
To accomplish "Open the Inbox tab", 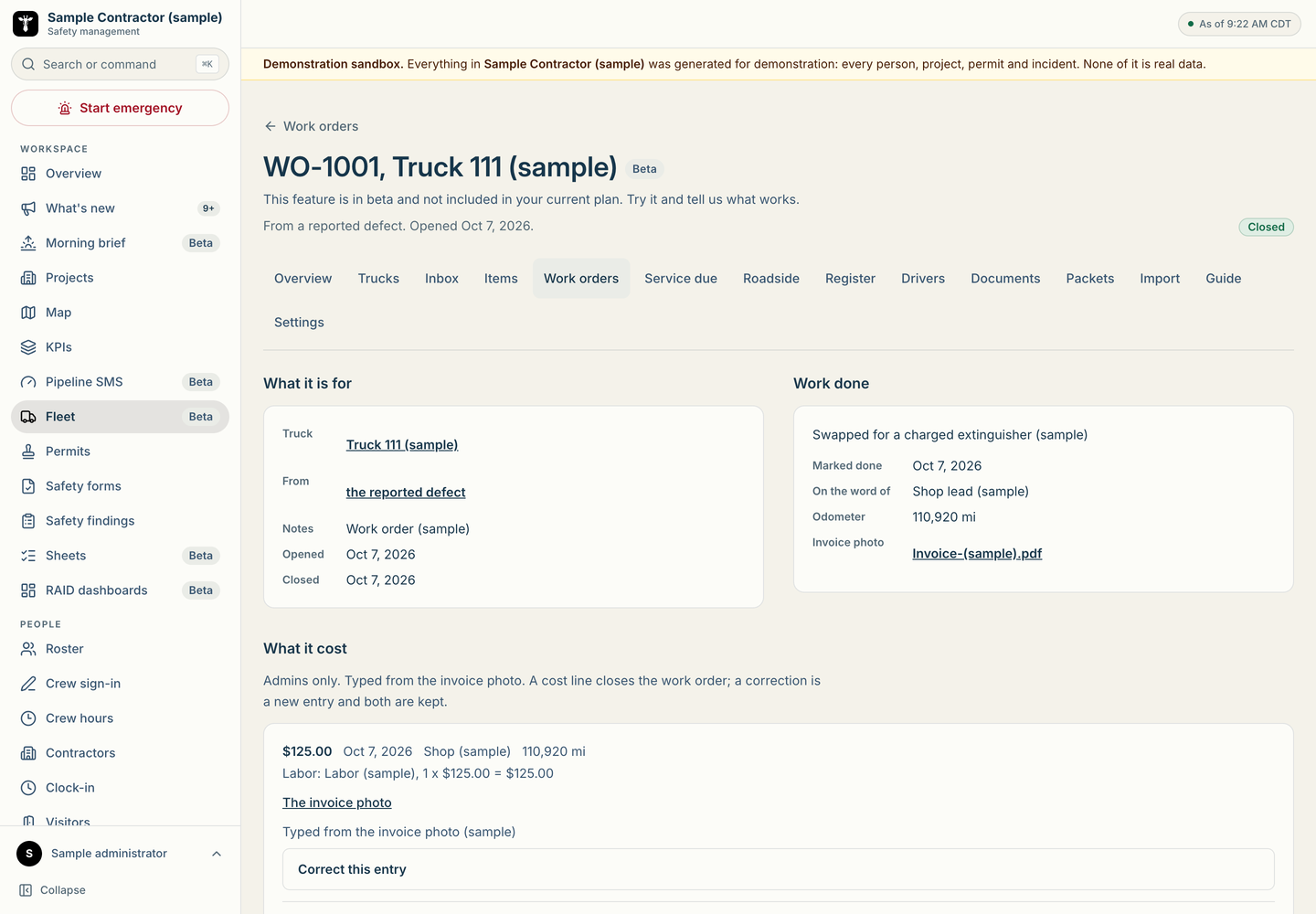I will click(x=441, y=279).
